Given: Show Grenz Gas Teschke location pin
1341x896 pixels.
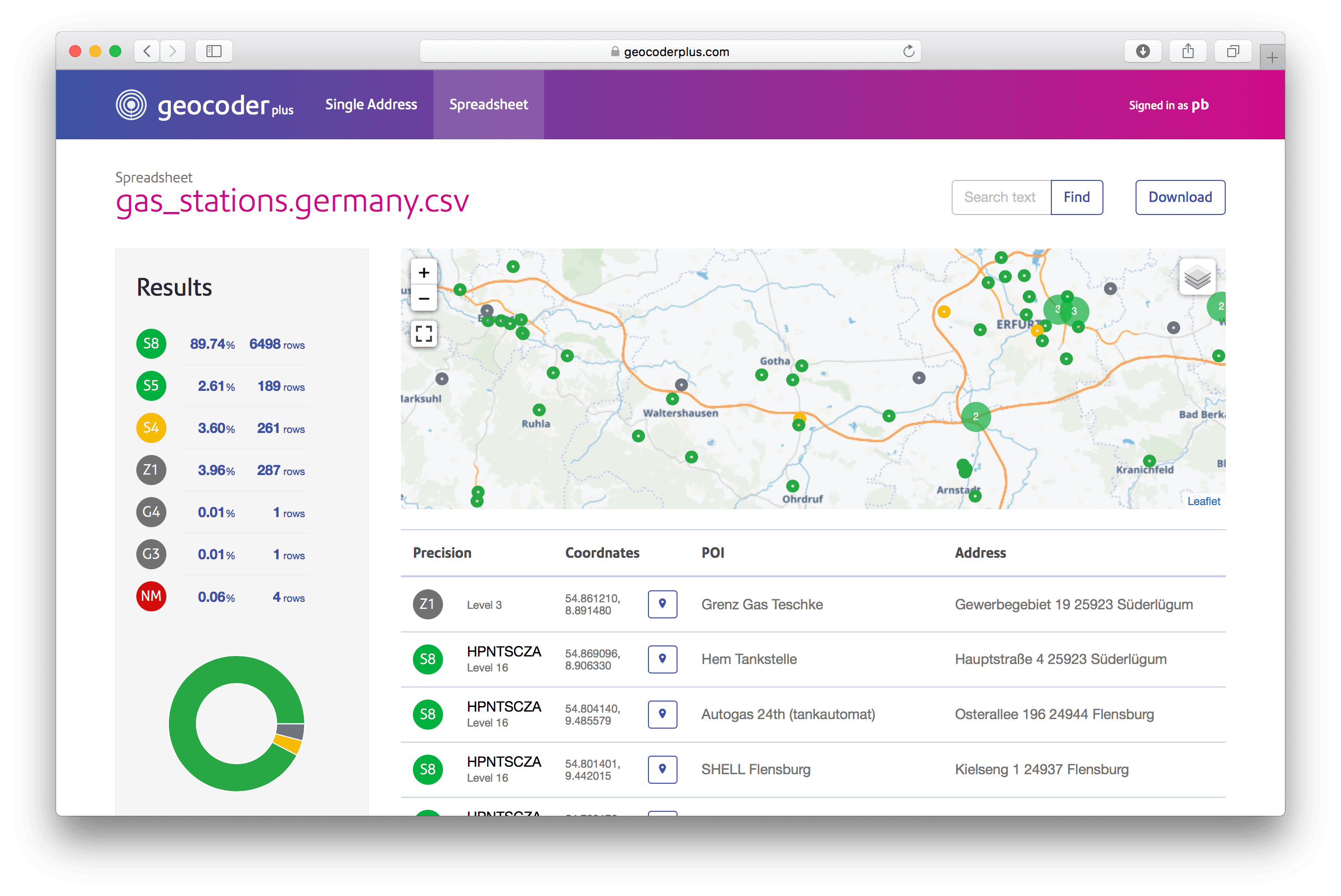Looking at the screenshot, I should 662,604.
